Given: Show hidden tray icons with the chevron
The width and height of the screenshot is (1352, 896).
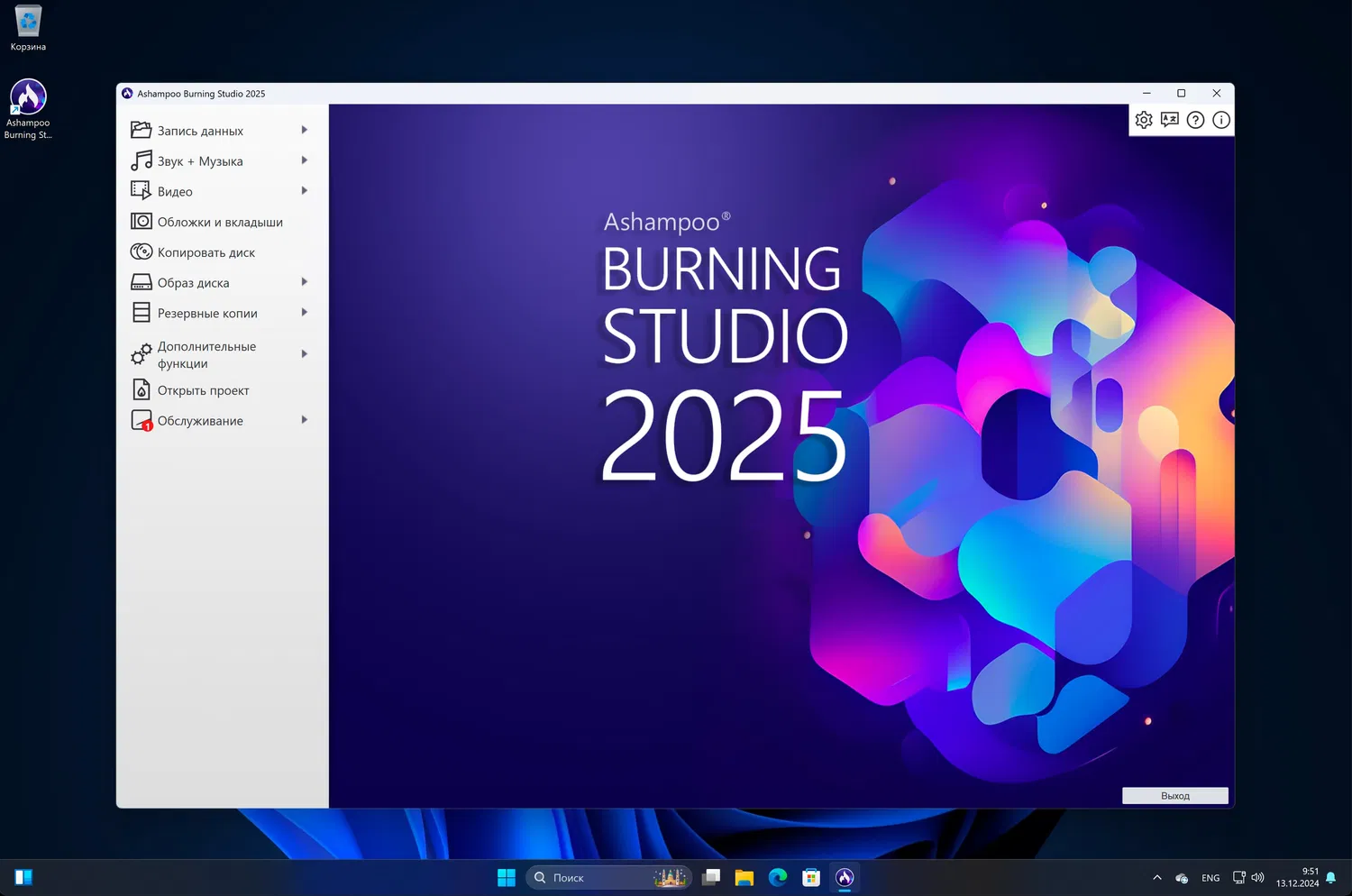Looking at the screenshot, I should point(1157,877).
